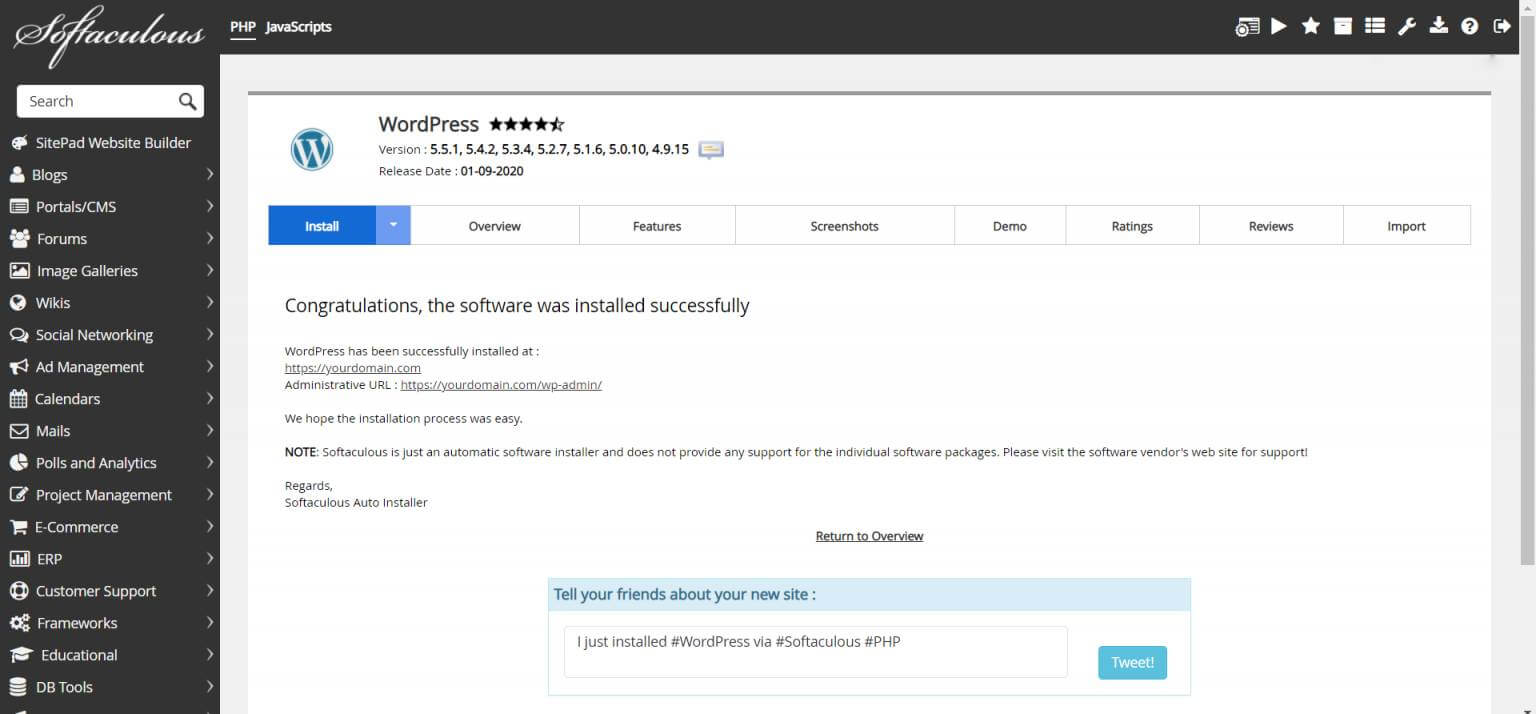Click the Calendars icon in sidebar
Screen dimensions: 1536x714
tap(18, 399)
